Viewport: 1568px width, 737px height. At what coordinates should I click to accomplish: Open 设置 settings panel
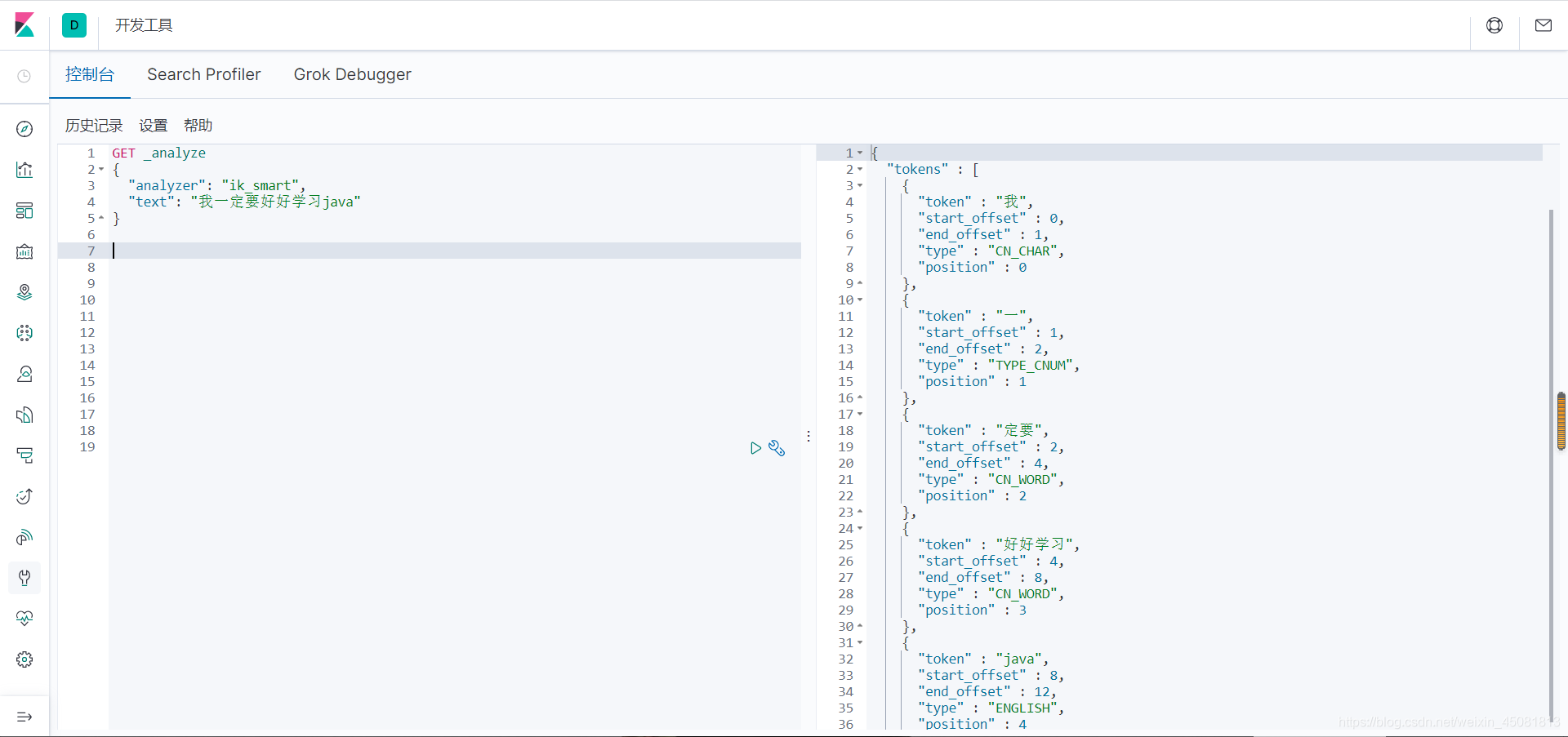coord(153,126)
